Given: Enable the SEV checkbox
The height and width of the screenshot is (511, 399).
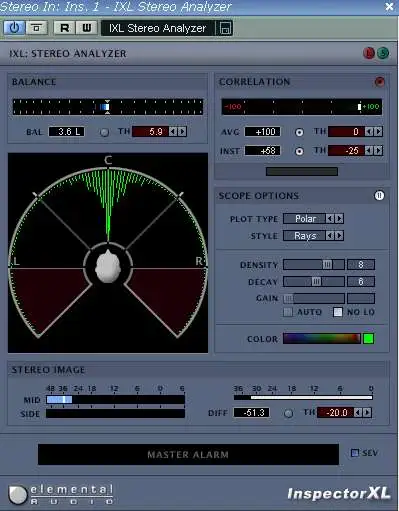Looking at the screenshot, I should point(355,453).
